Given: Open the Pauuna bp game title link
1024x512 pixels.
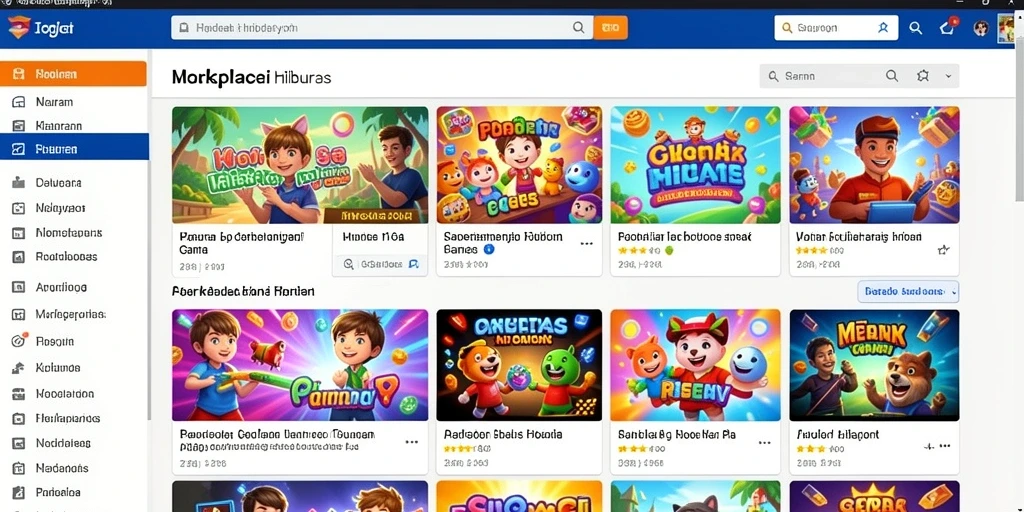Looking at the screenshot, I should 242,243.
